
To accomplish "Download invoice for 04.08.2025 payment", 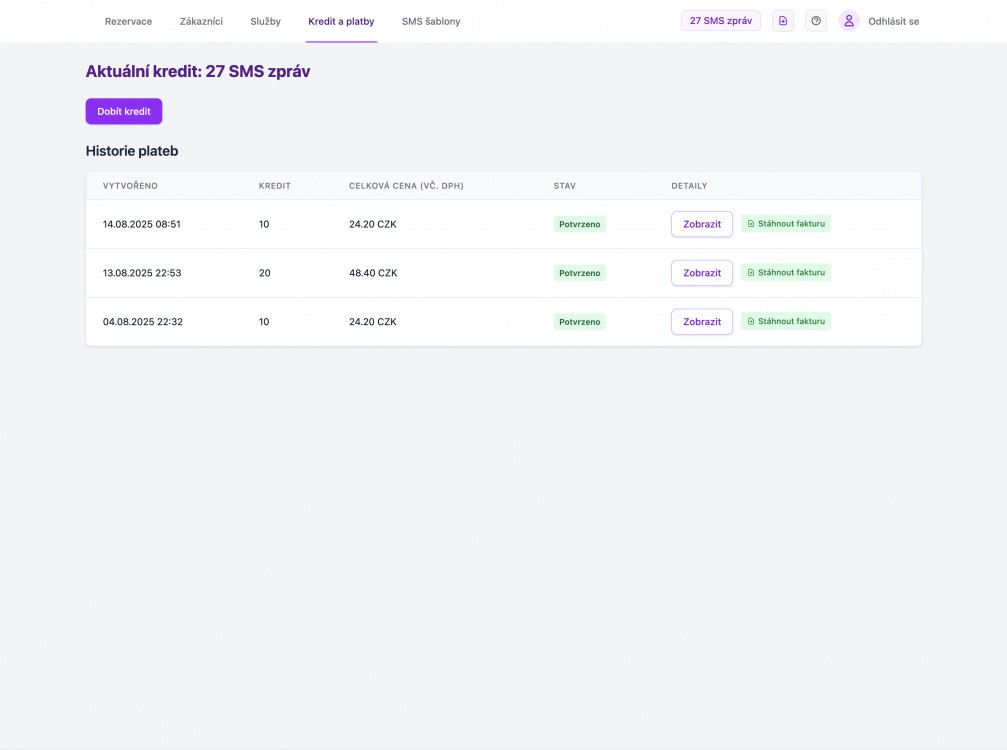I will [786, 321].
